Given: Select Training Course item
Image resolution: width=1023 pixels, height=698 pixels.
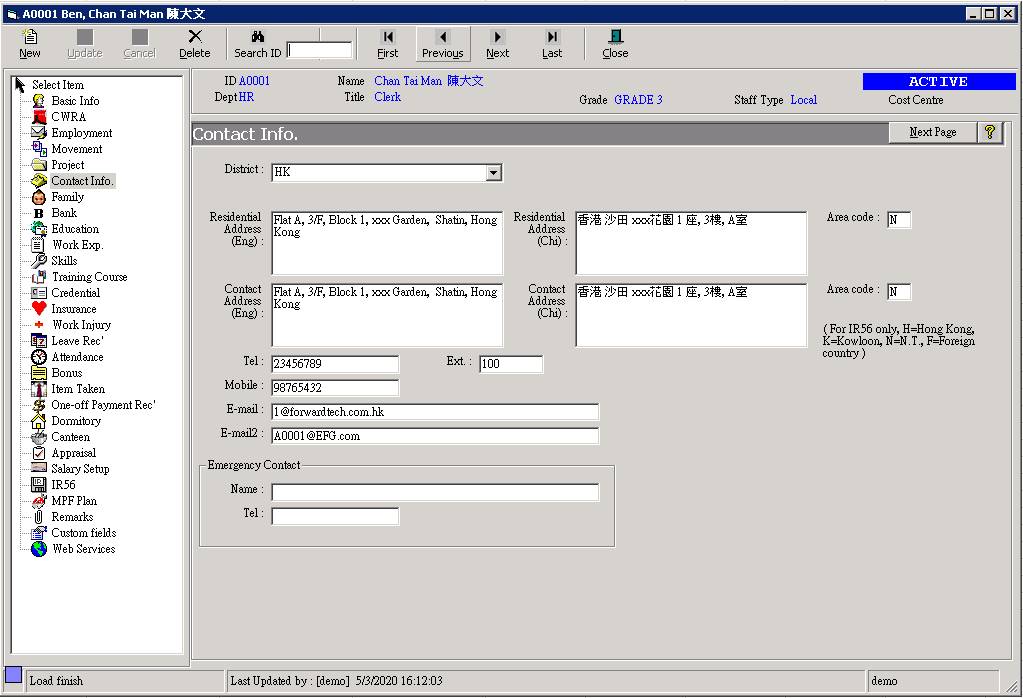Looking at the screenshot, I should 89,277.
